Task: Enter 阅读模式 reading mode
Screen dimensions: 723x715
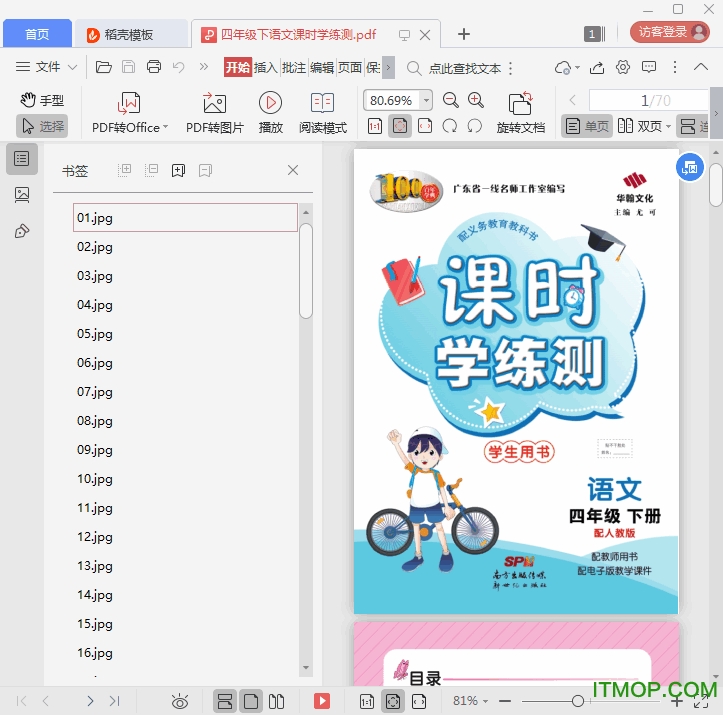Action: (x=322, y=113)
